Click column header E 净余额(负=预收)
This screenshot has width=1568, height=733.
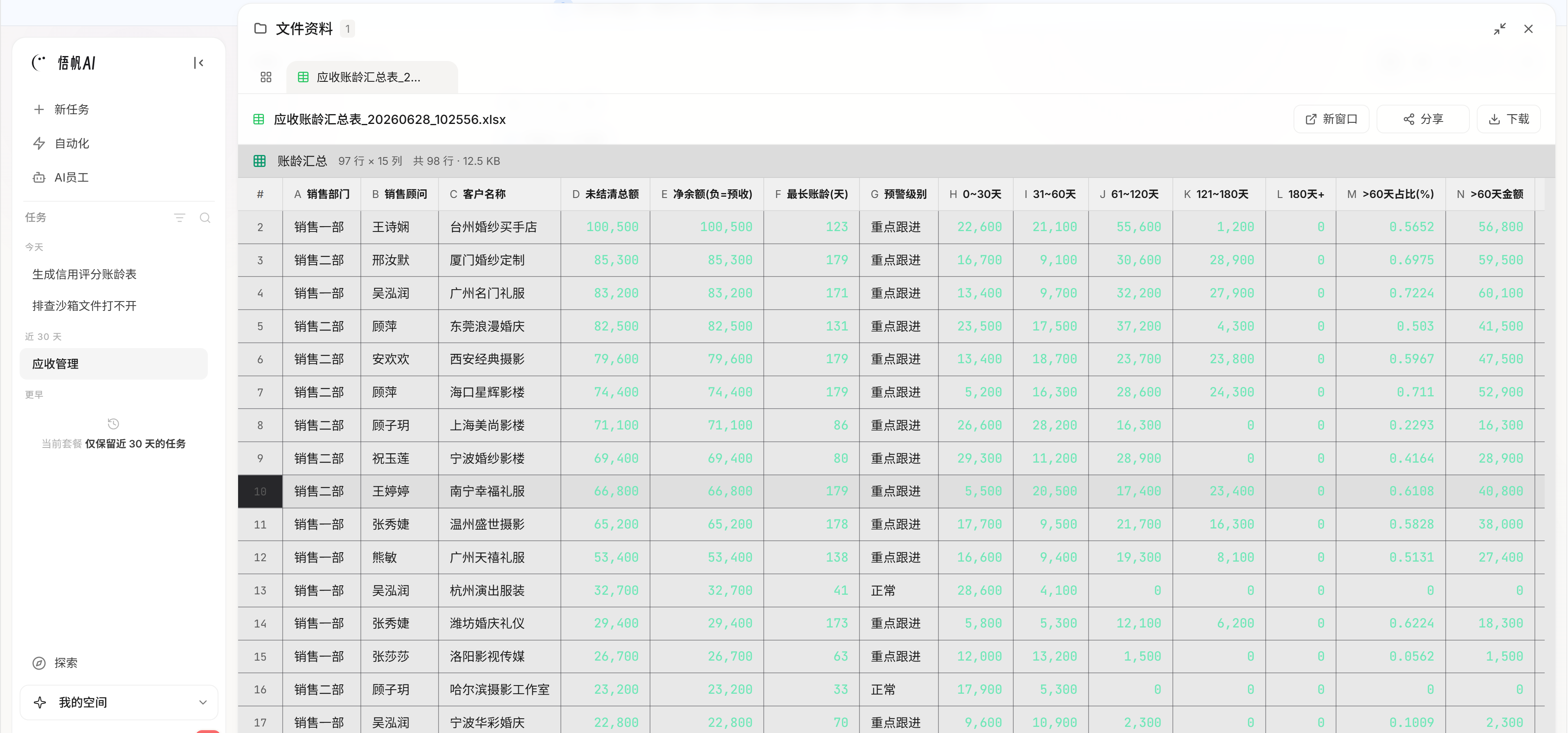[707, 194]
